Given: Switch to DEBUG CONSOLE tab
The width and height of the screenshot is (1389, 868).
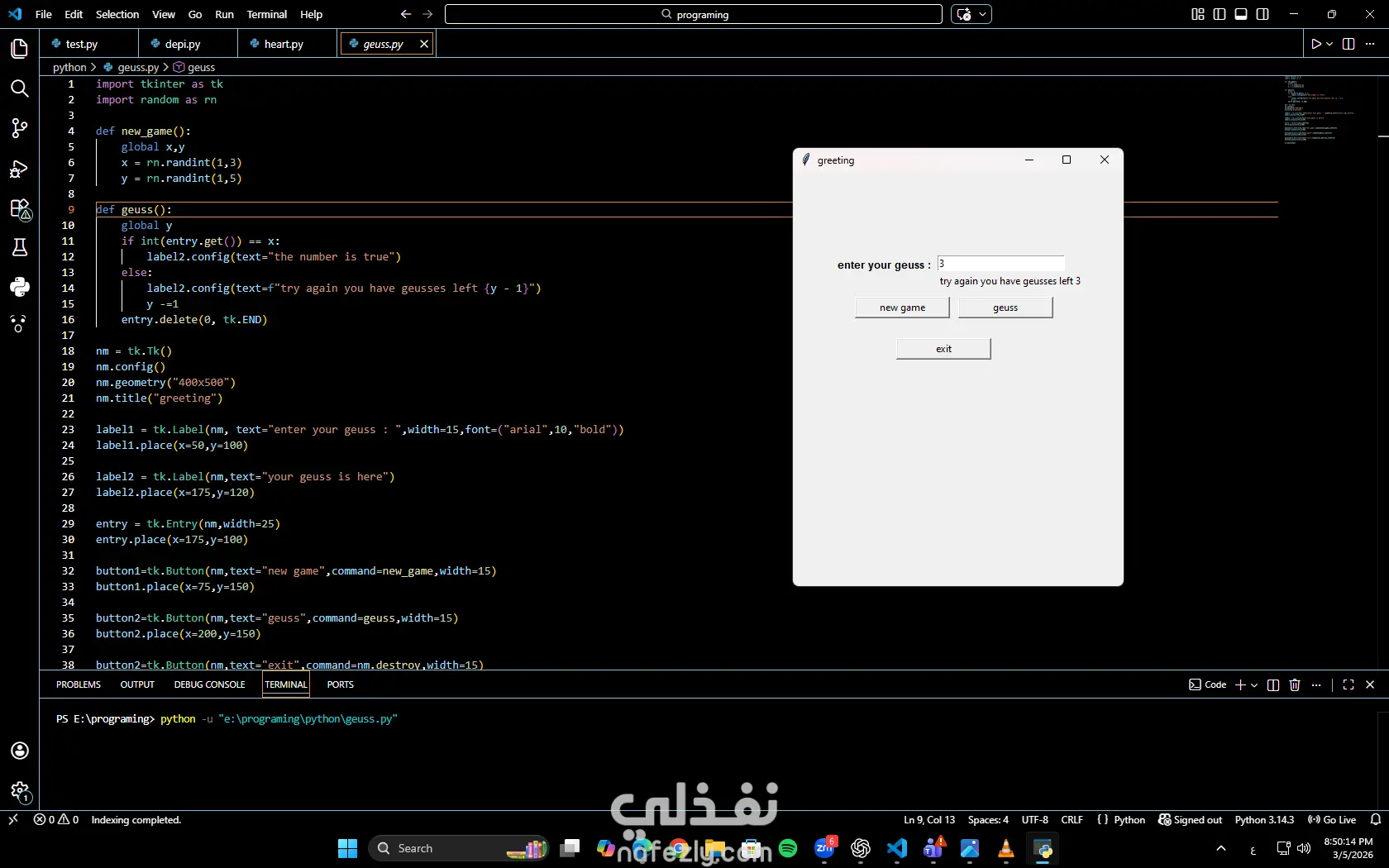Looking at the screenshot, I should (209, 684).
